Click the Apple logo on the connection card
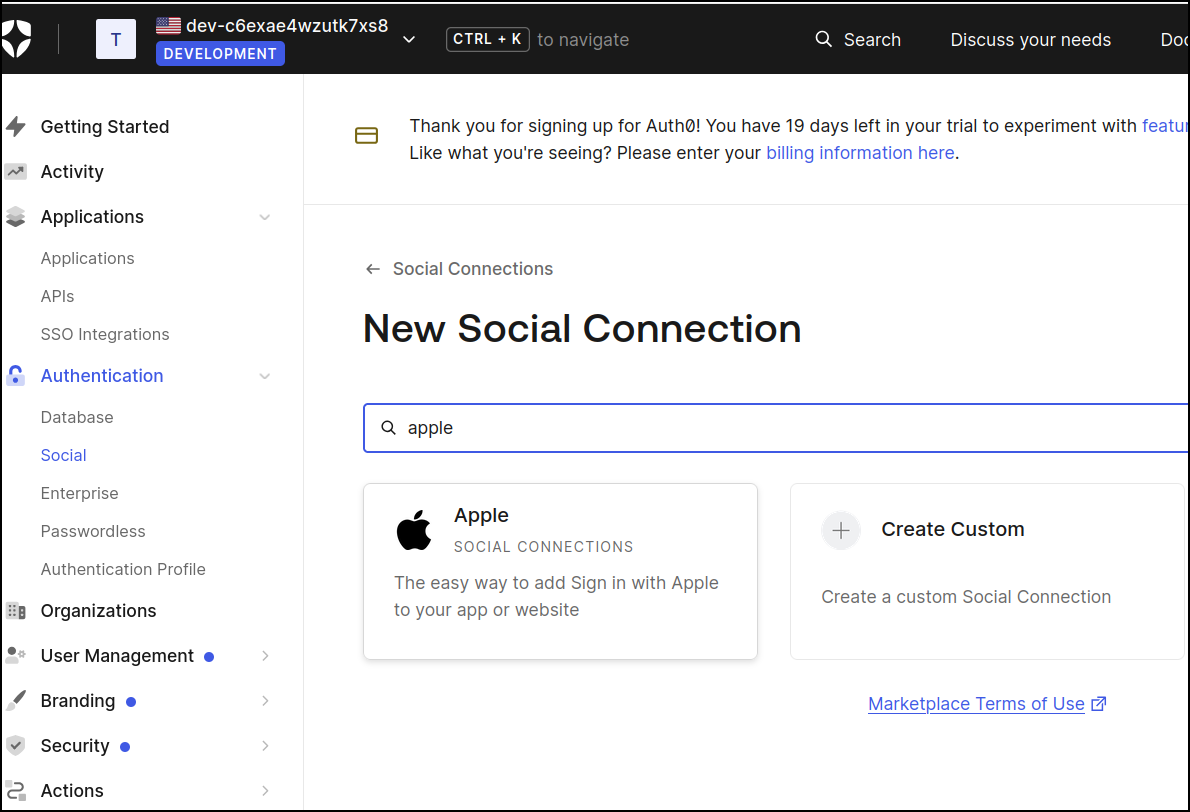1190x812 pixels. [x=414, y=530]
